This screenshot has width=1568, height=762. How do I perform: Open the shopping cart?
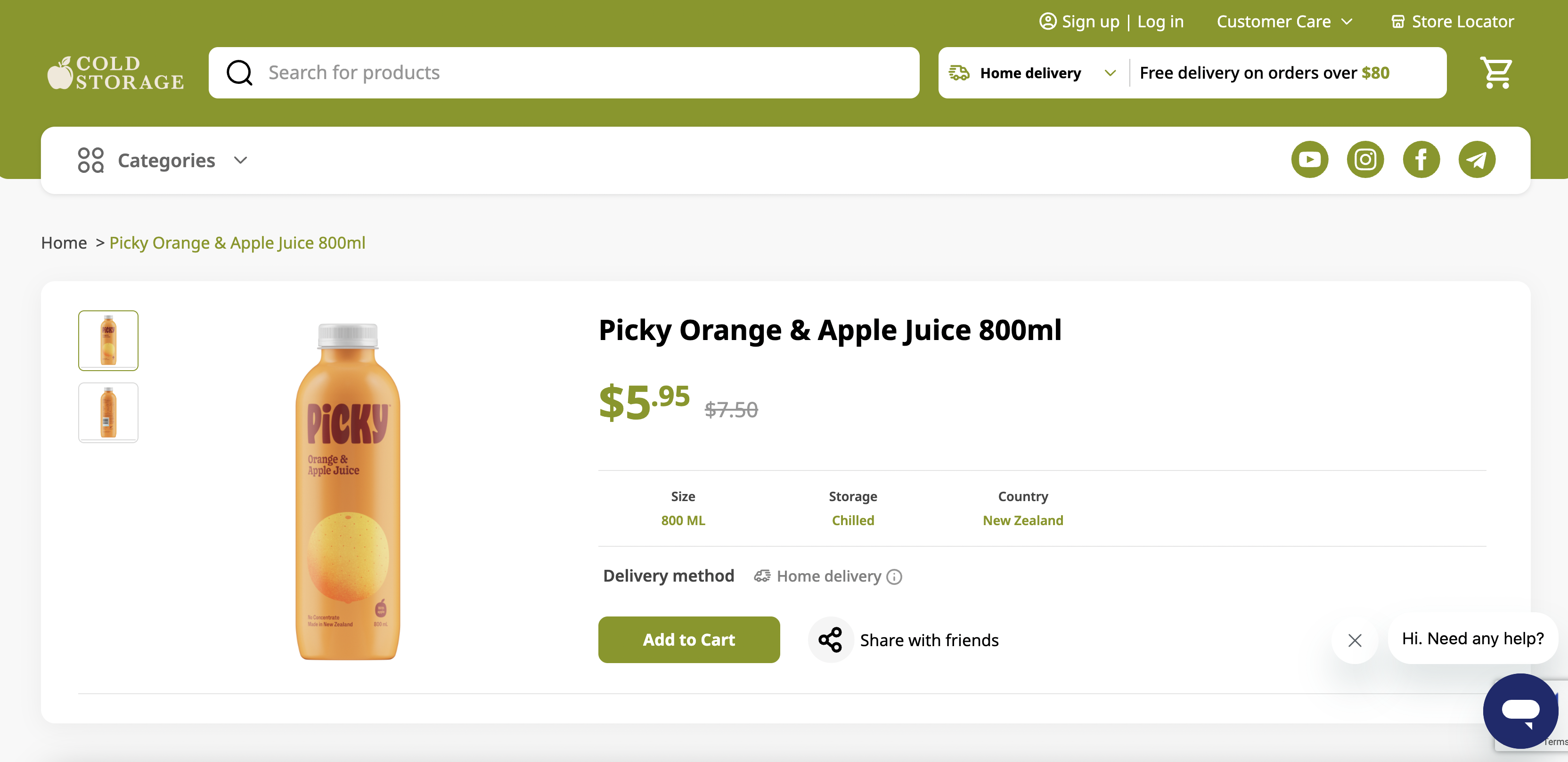(1496, 73)
